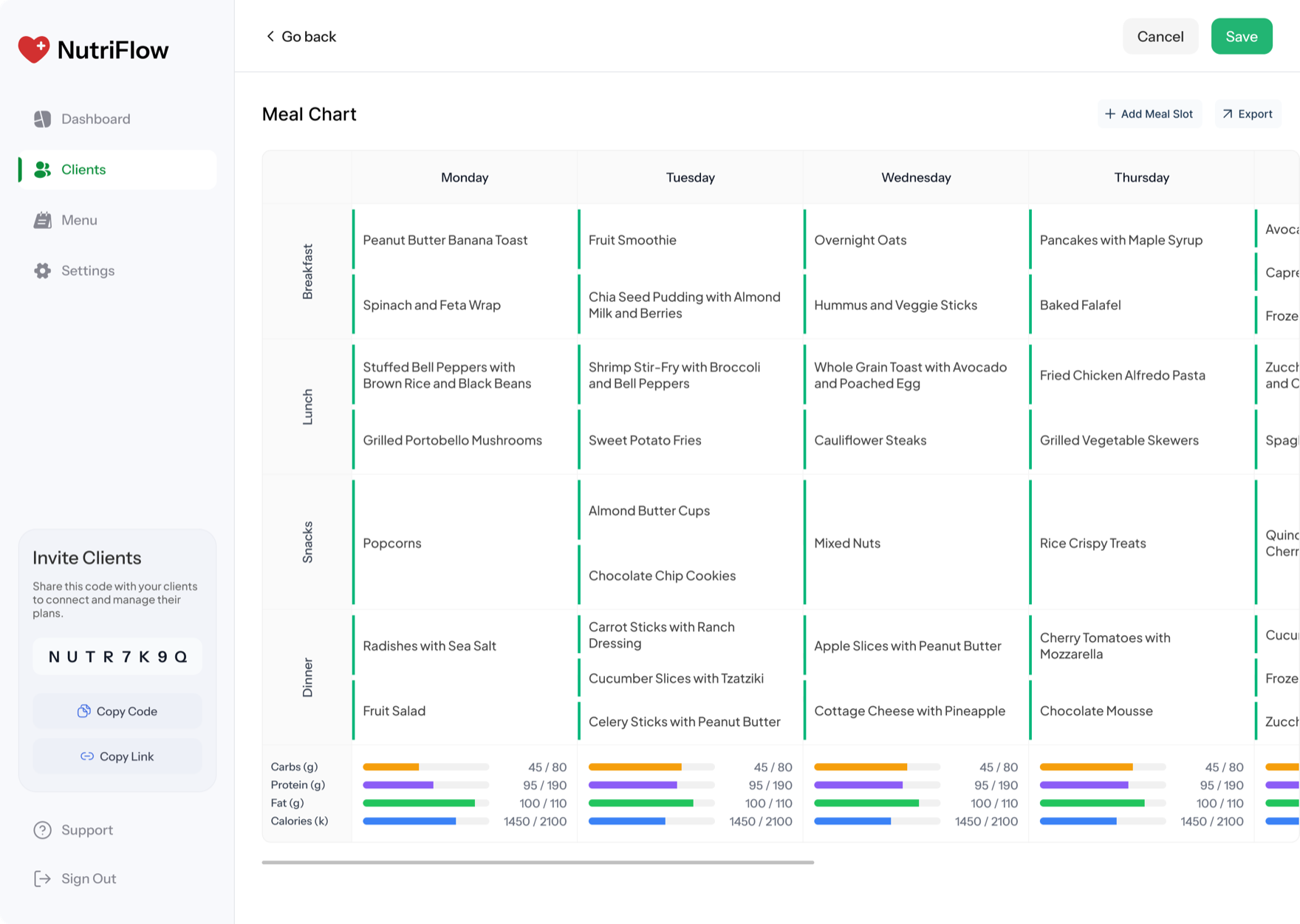Select the invite code field NUTR7K9Q

pyautogui.click(x=117, y=657)
